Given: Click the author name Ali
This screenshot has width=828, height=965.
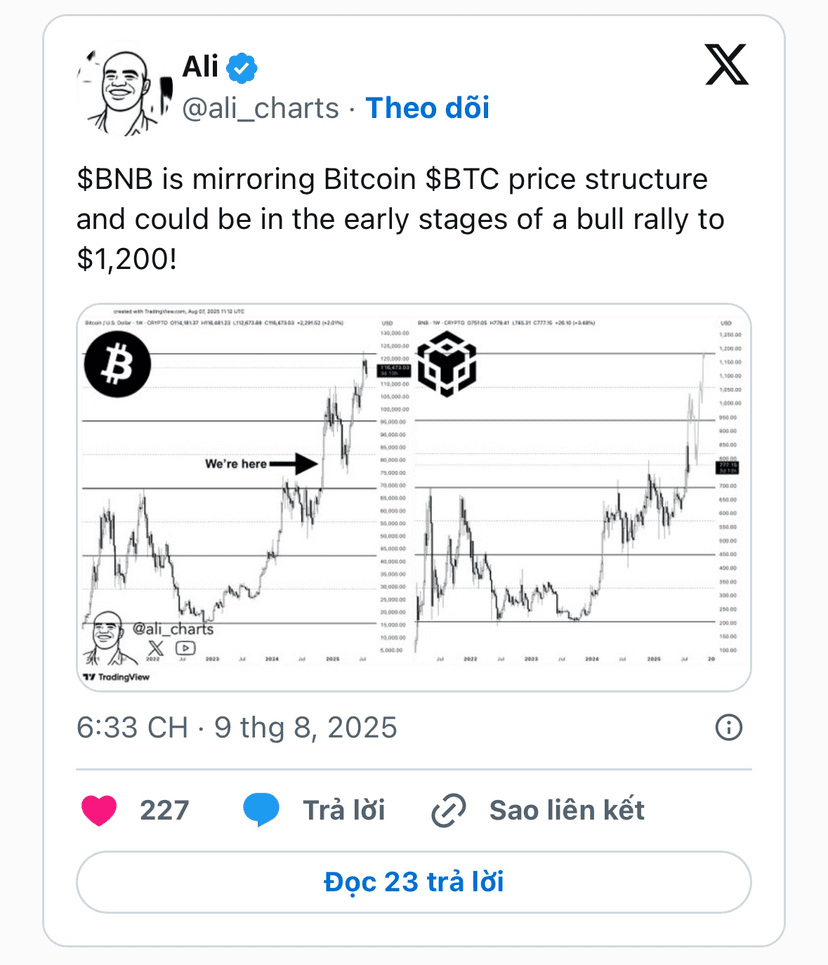Looking at the screenshot, I should pos(200,66).
